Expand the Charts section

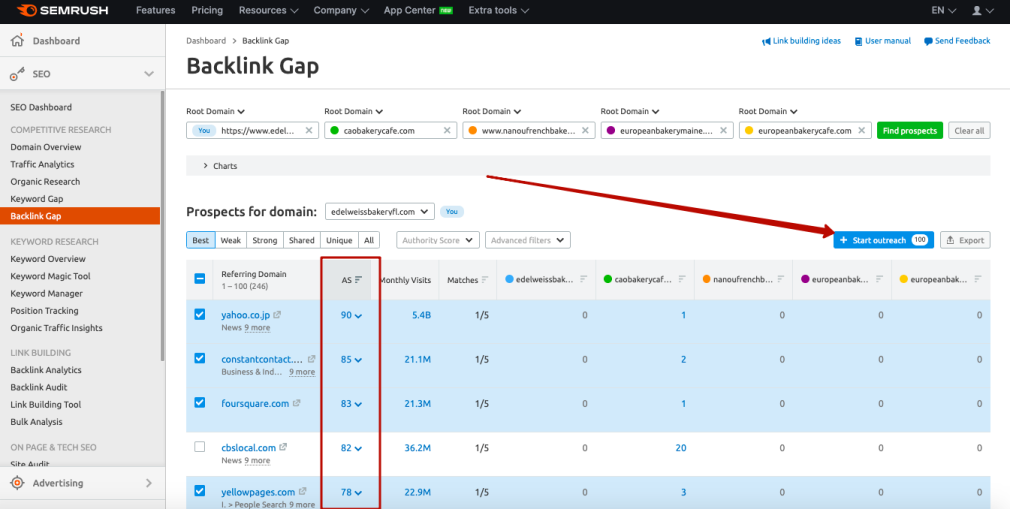pyautogui.click(x=206, y=166)
